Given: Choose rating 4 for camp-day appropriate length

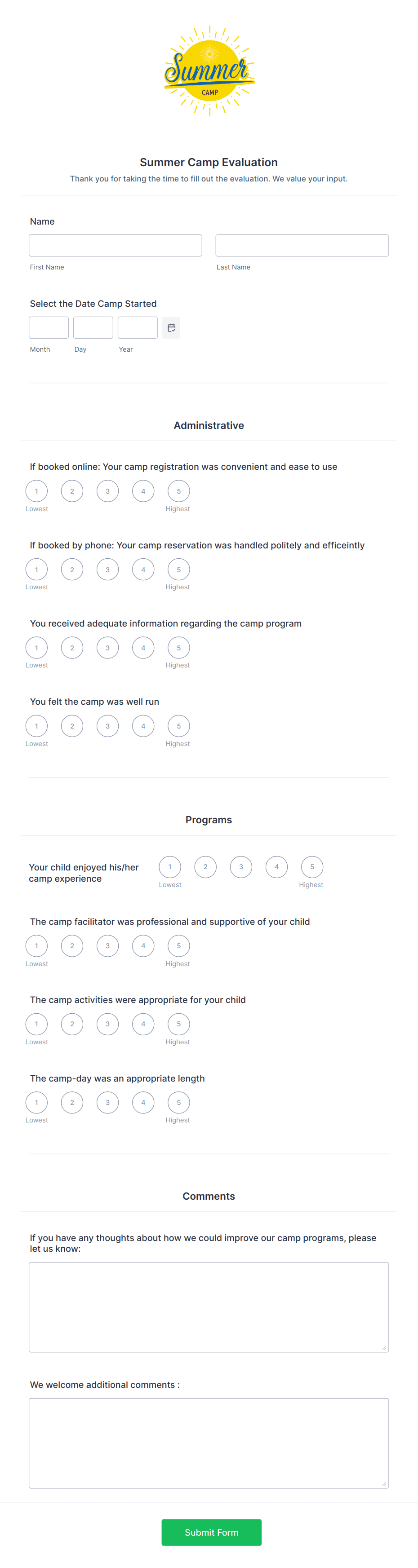Looking at the screenshot, I should click(143, 1102).
